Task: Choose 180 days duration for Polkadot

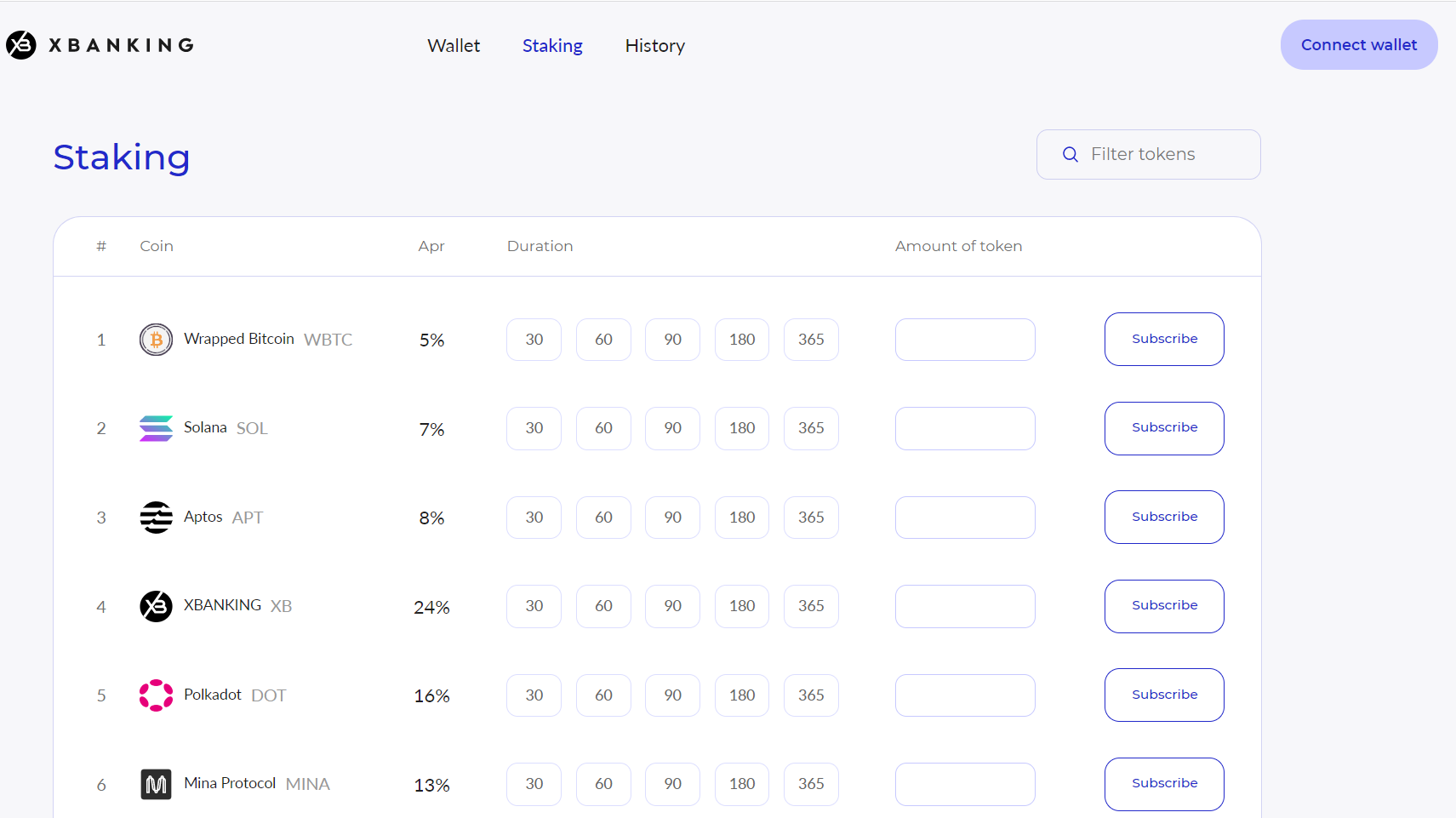Action: (742, 695)
